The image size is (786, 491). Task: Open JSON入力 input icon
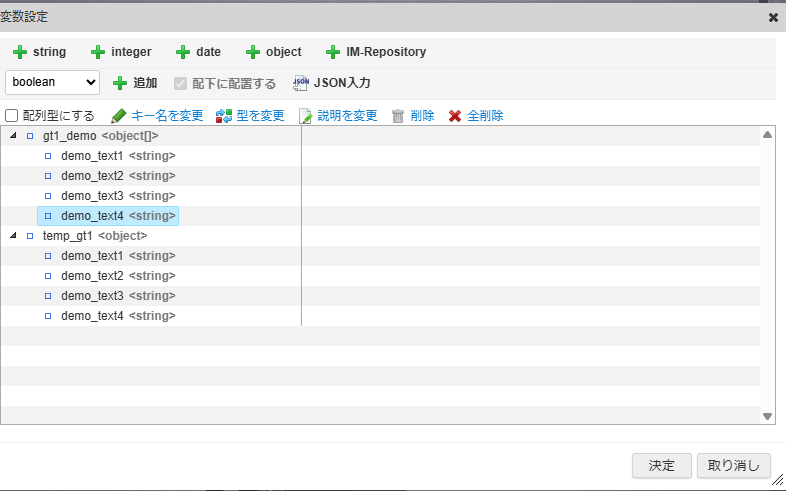300,83
